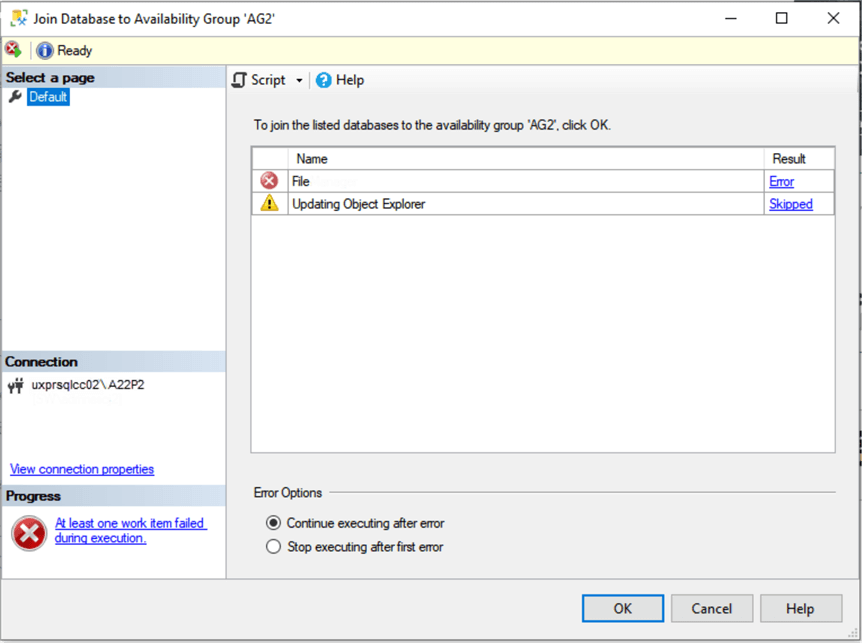Maximize the Join Database dialog window
This screenshot has height=643, width=862.
(781, 18)
